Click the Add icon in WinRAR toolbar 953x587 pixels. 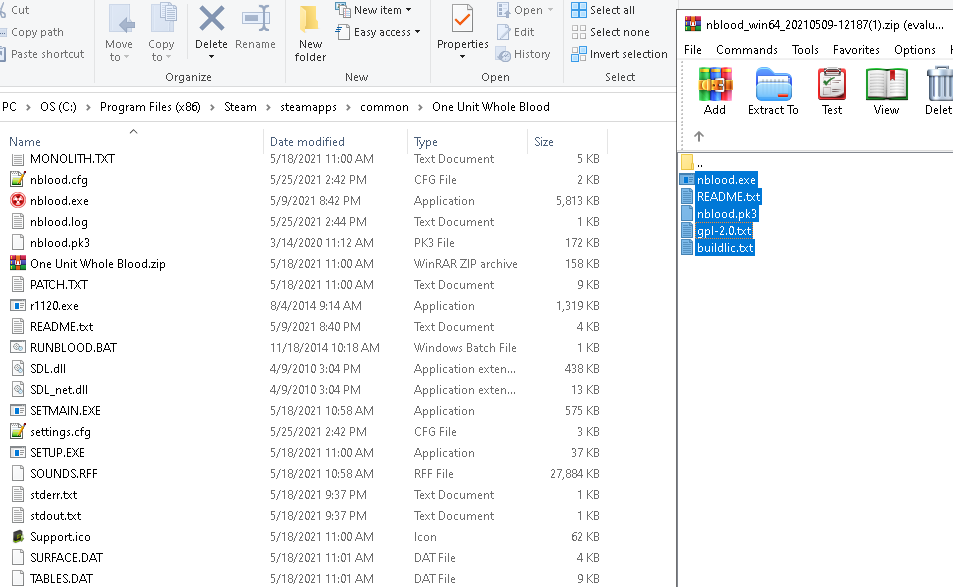715,84
